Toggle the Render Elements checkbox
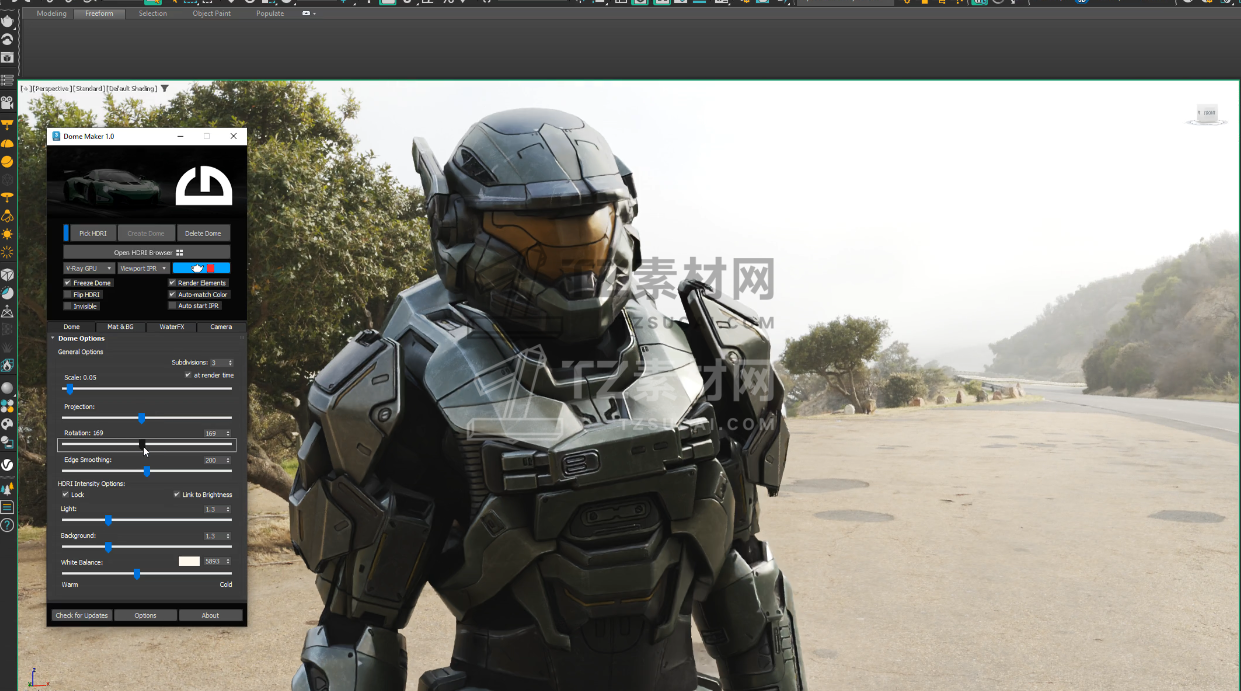 point(172,283)
